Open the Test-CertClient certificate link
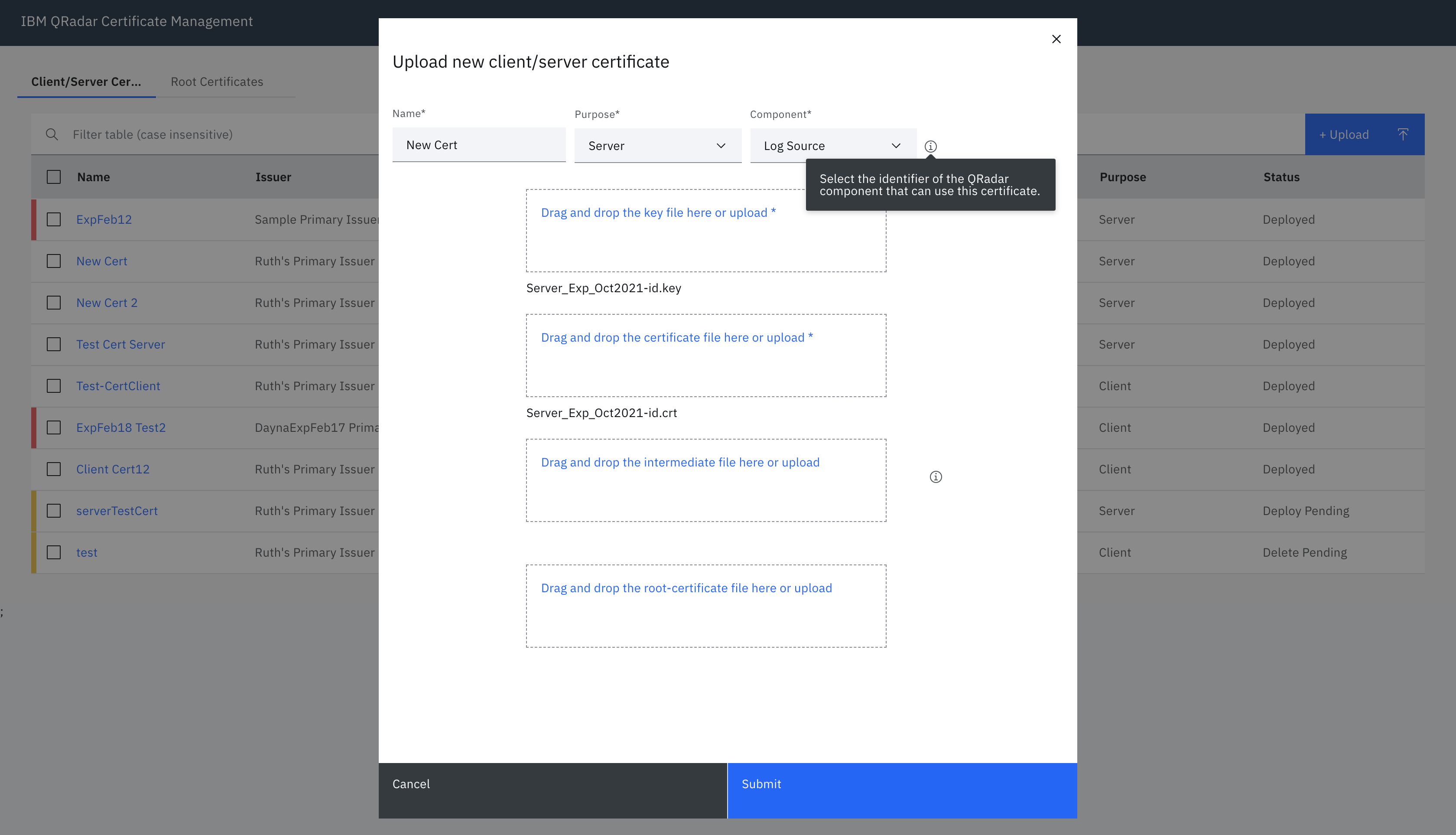Screen dimensions: 1456x835 point(118,385)
